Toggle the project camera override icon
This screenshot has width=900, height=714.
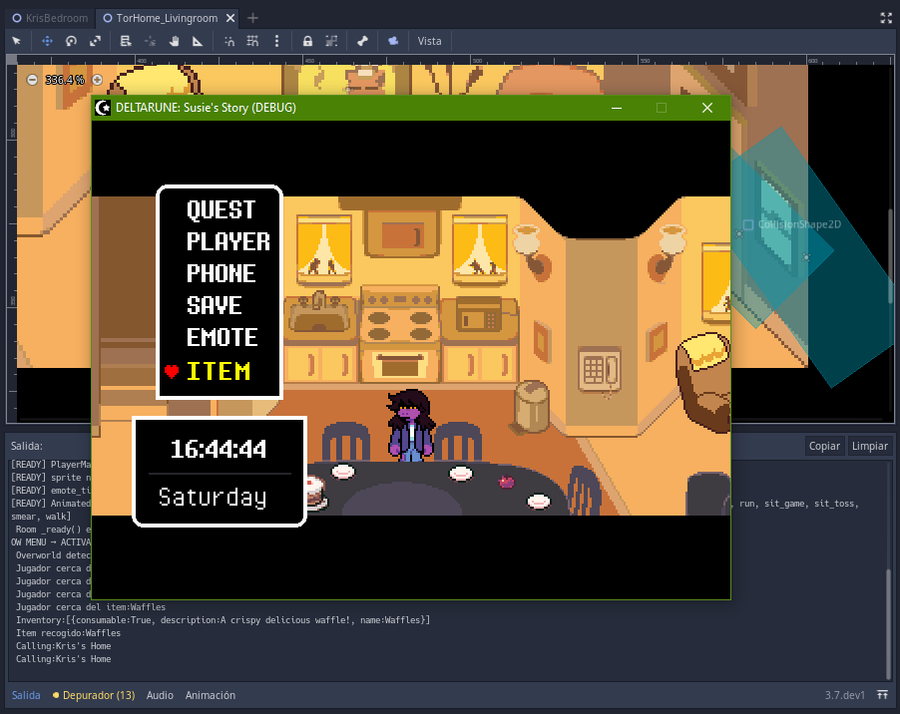pos(393,41)
